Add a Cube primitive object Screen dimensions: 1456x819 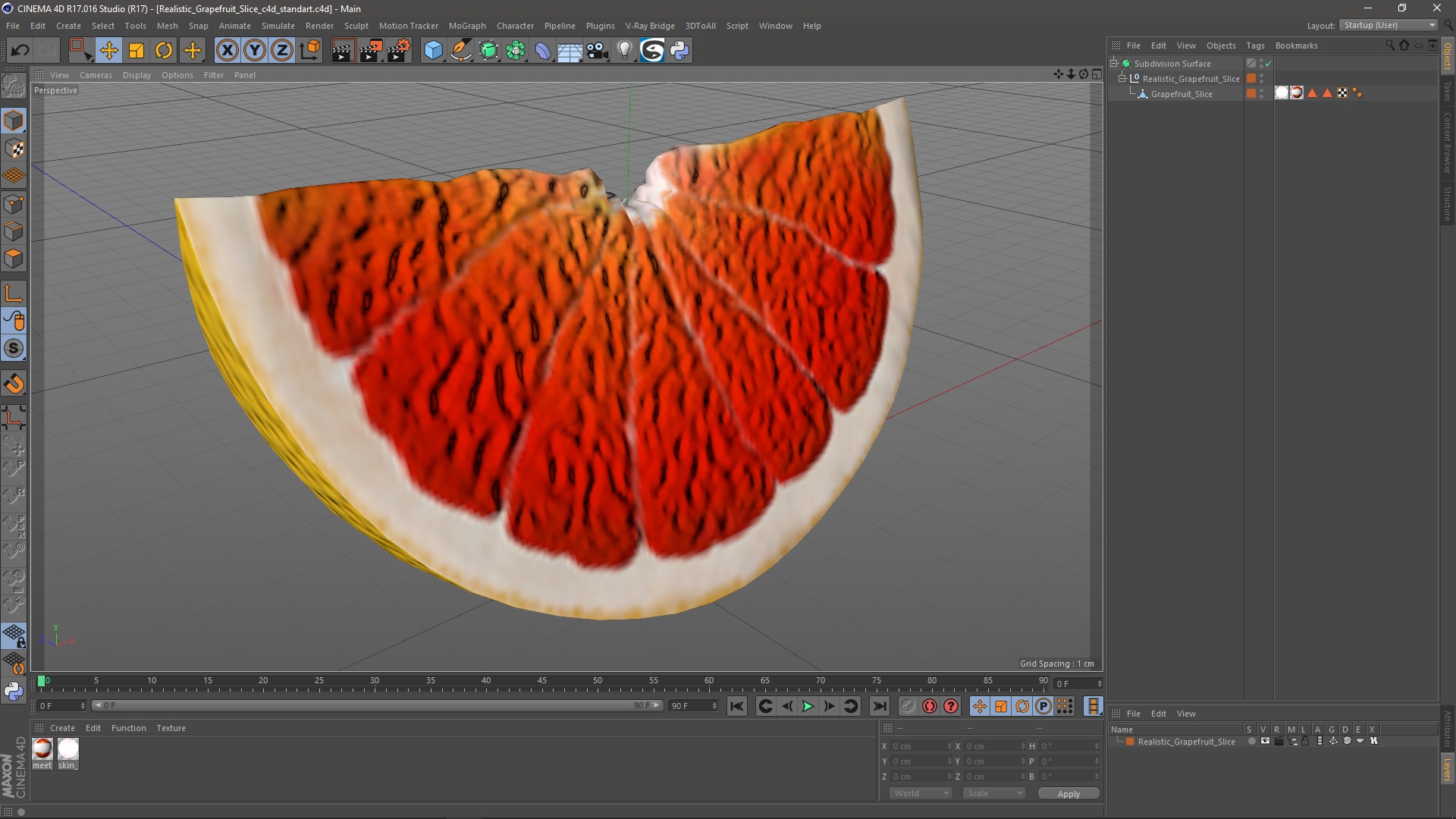tap(433, 51)
